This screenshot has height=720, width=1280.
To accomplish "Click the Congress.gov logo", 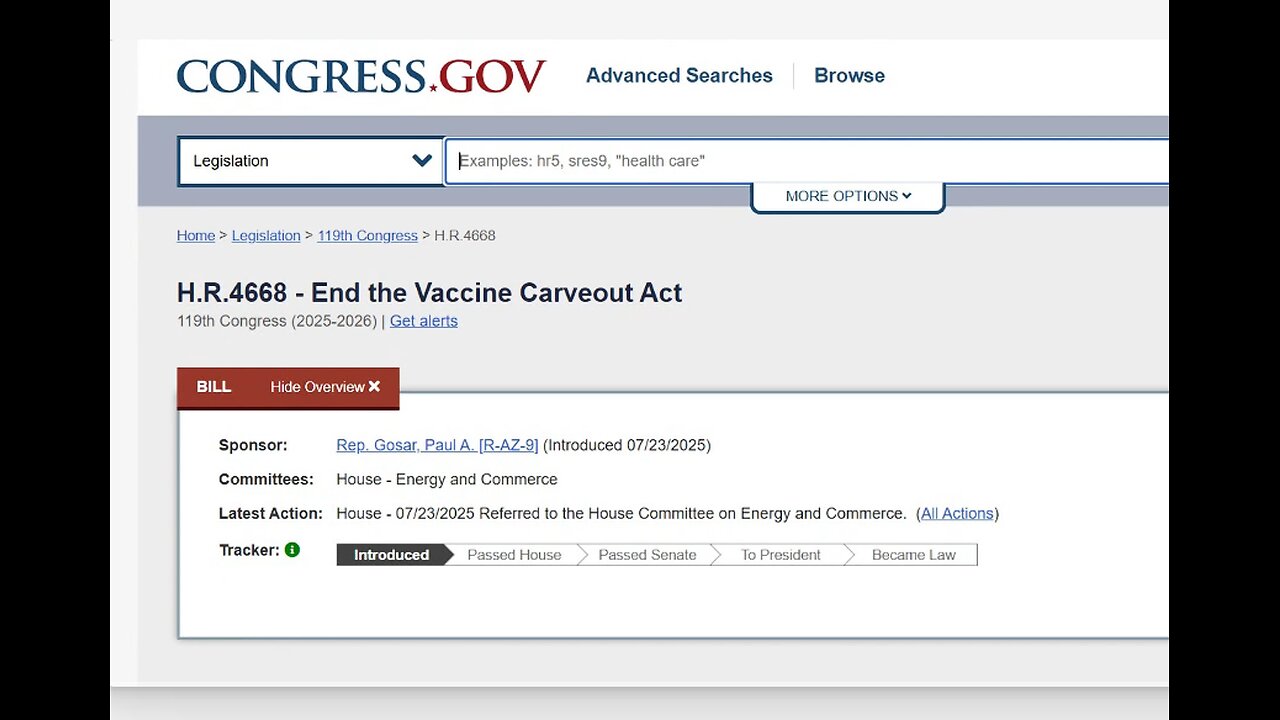I will click(361, 76).
